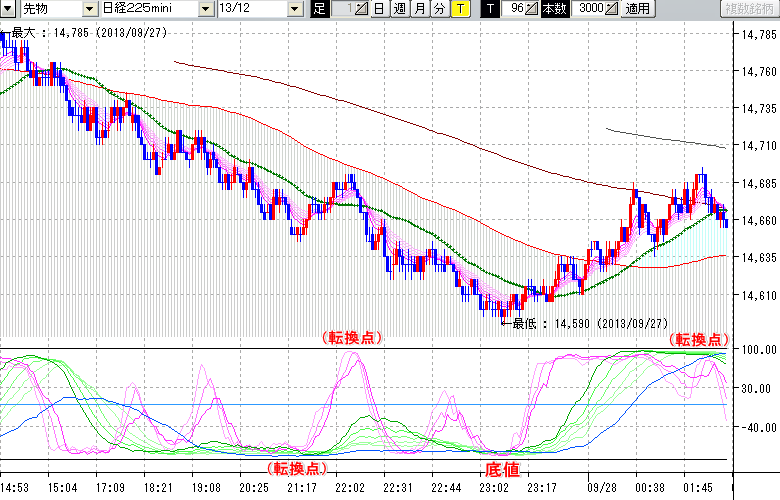Click the leftmost small arrow button in toolbar

(x=8, y=9)
